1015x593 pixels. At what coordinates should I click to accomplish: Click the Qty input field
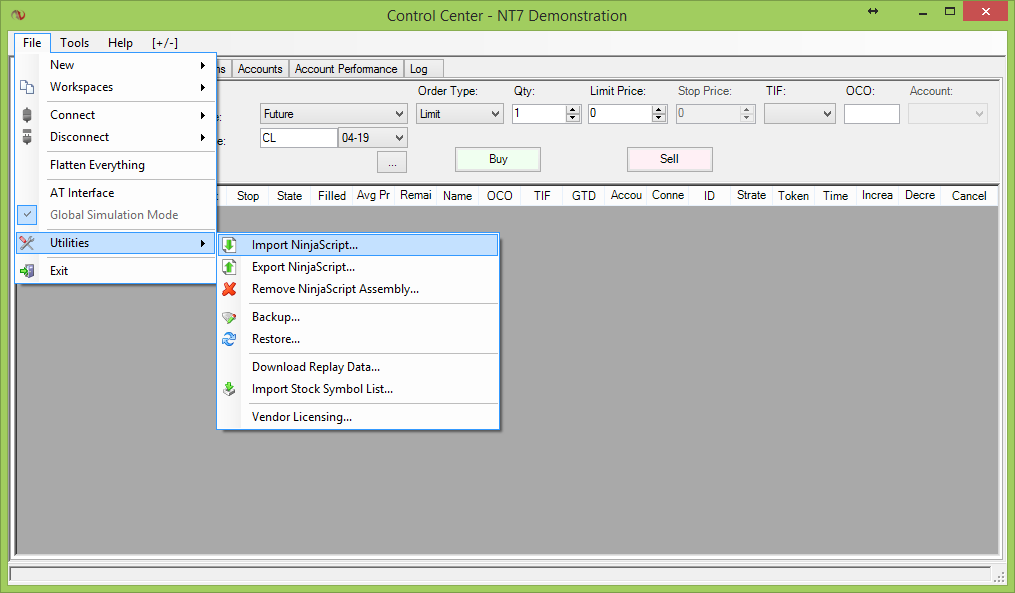[540, 114]
